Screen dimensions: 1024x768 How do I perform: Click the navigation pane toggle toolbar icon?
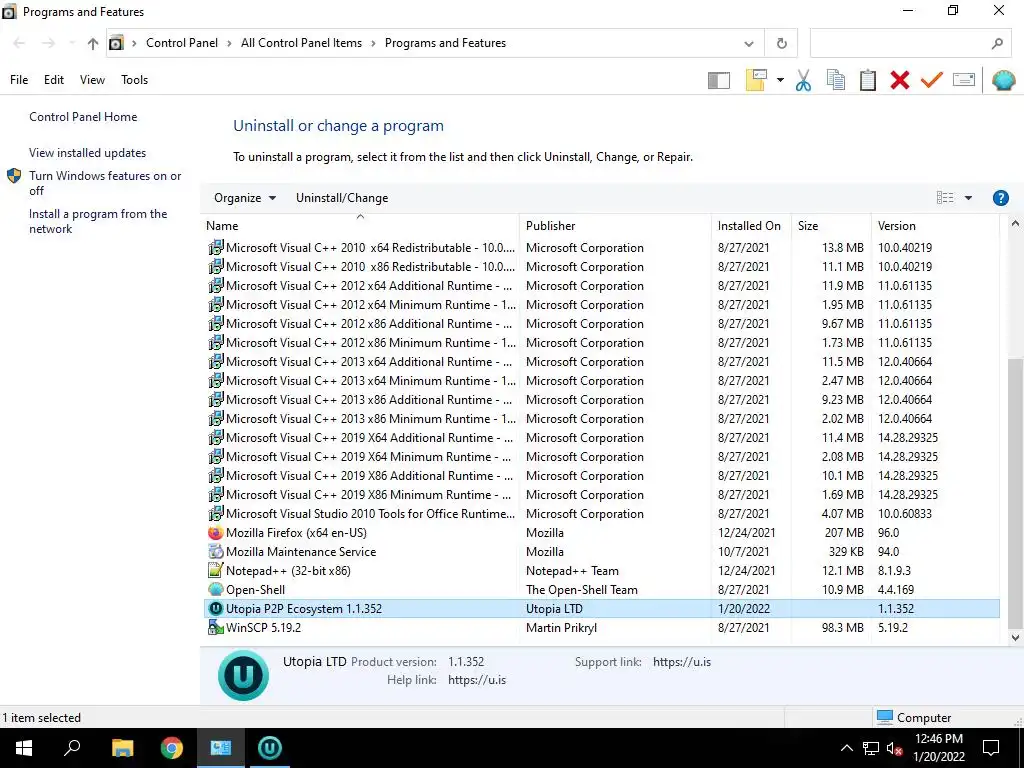tap(718, 80)
